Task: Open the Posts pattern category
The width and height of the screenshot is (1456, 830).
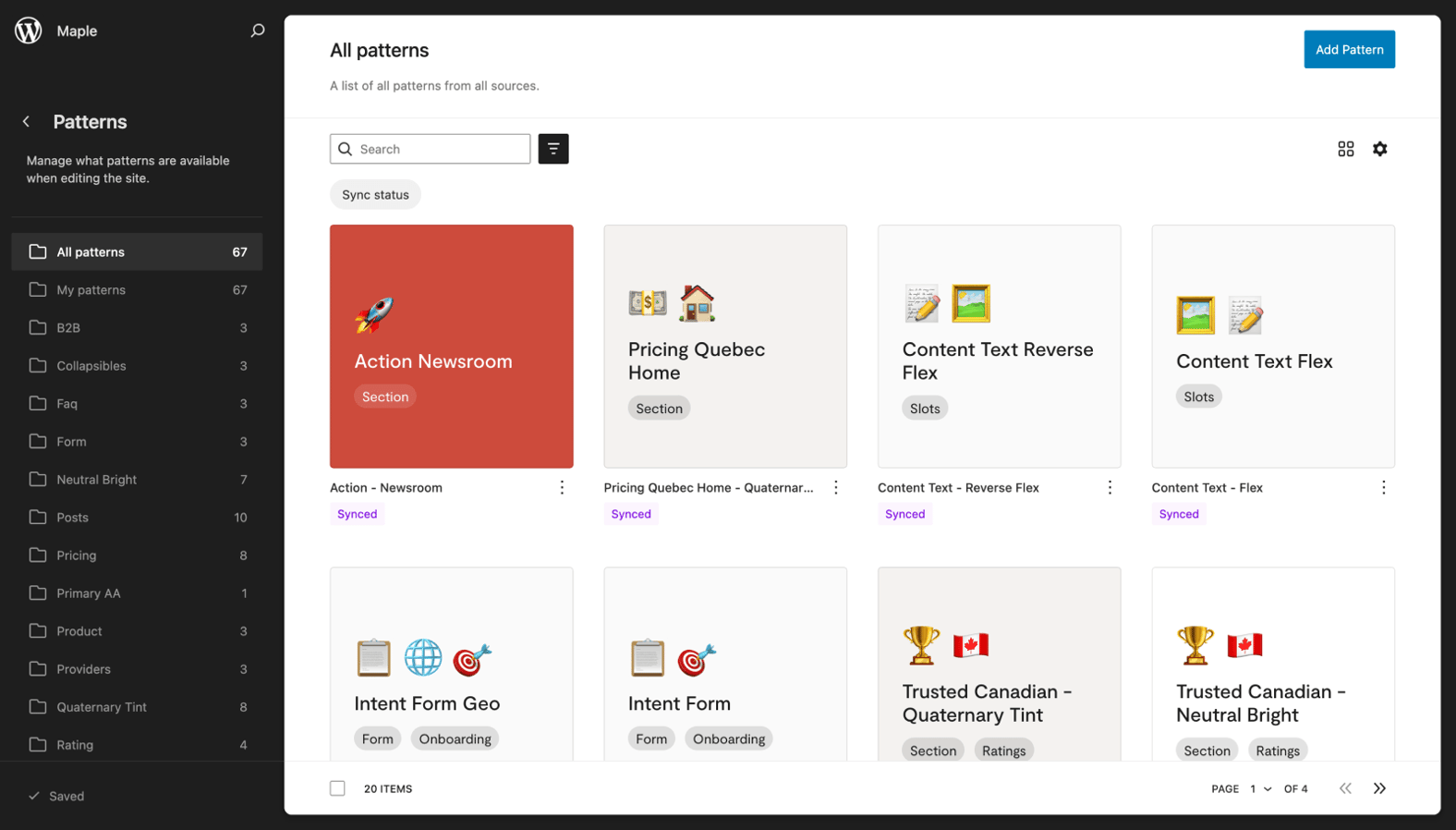Action: pyautogui.click(x=137, y=517)
